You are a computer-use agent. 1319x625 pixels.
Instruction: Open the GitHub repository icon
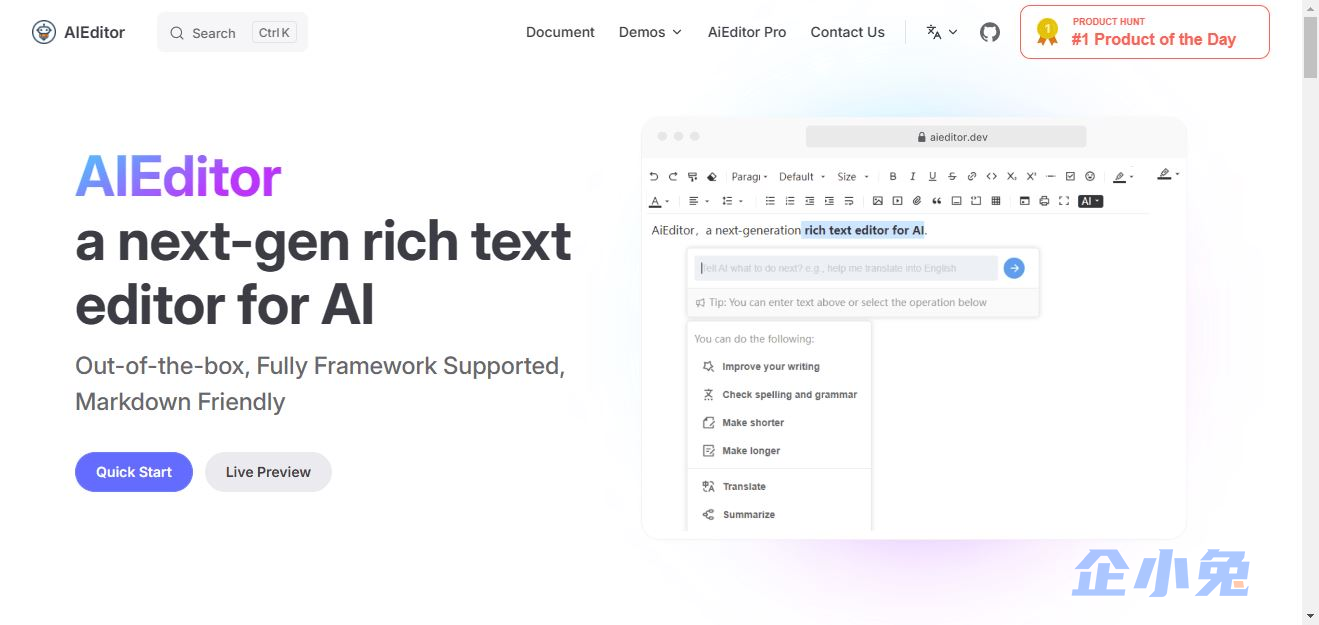(990, 32)
